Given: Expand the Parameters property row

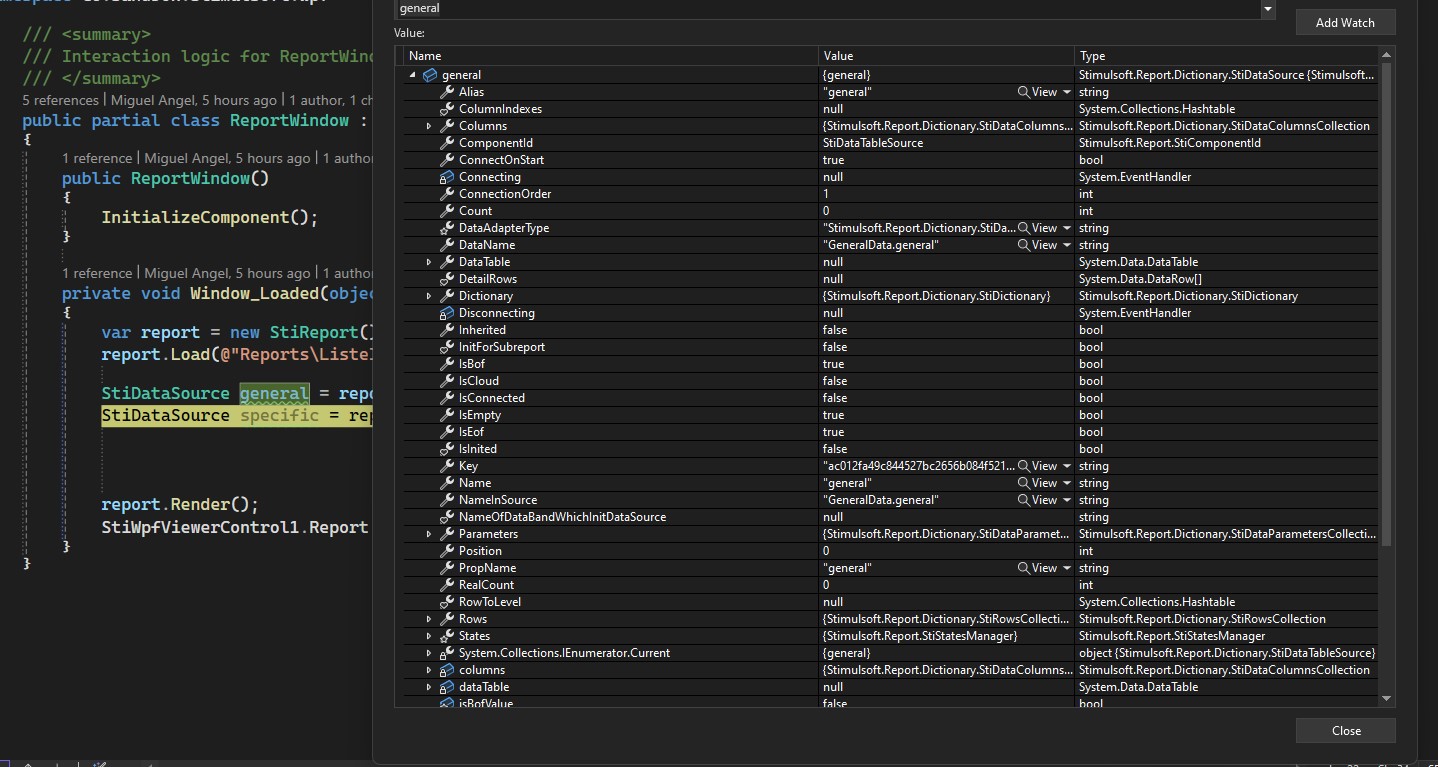Looking at the screenshot, I should (429, 534).
